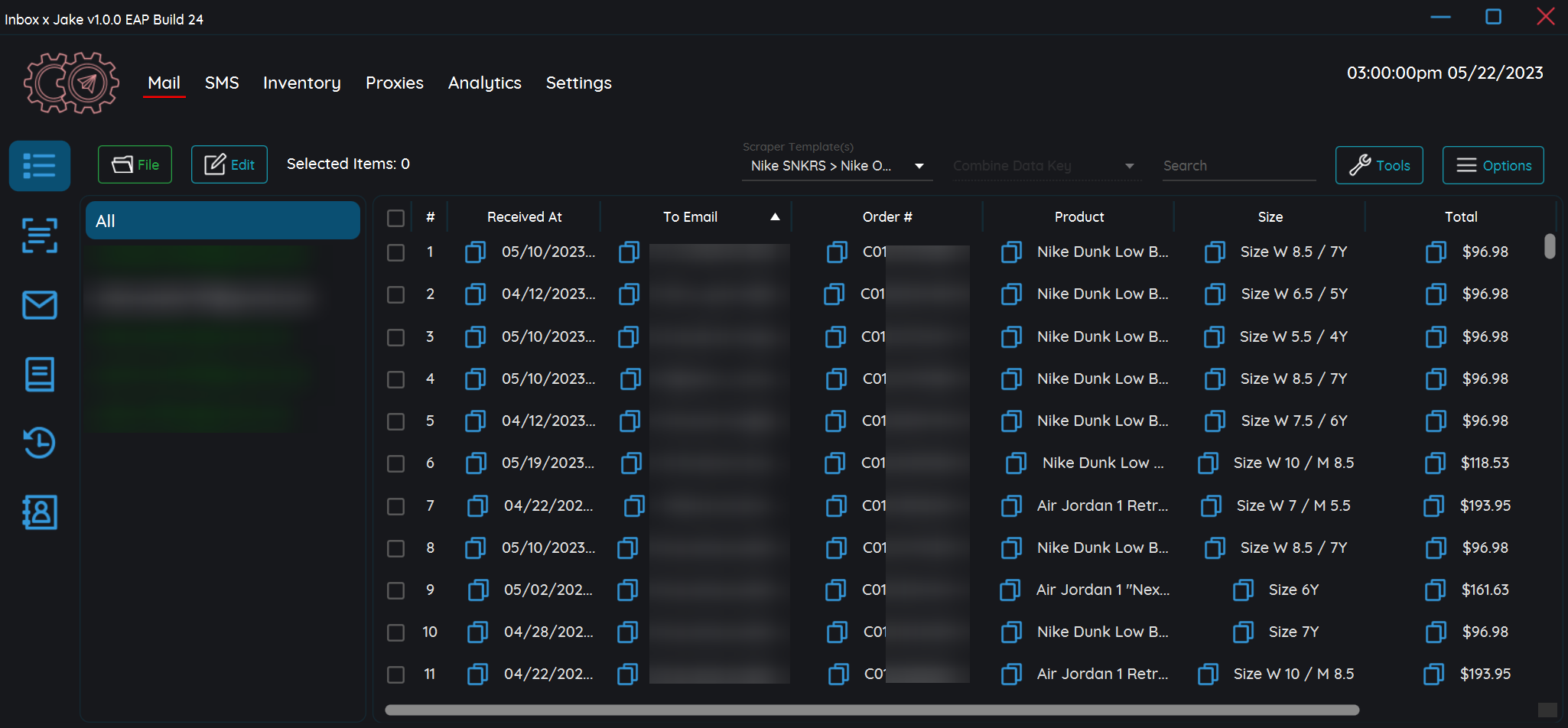Check the checkbox for row 7

(395, 506)
